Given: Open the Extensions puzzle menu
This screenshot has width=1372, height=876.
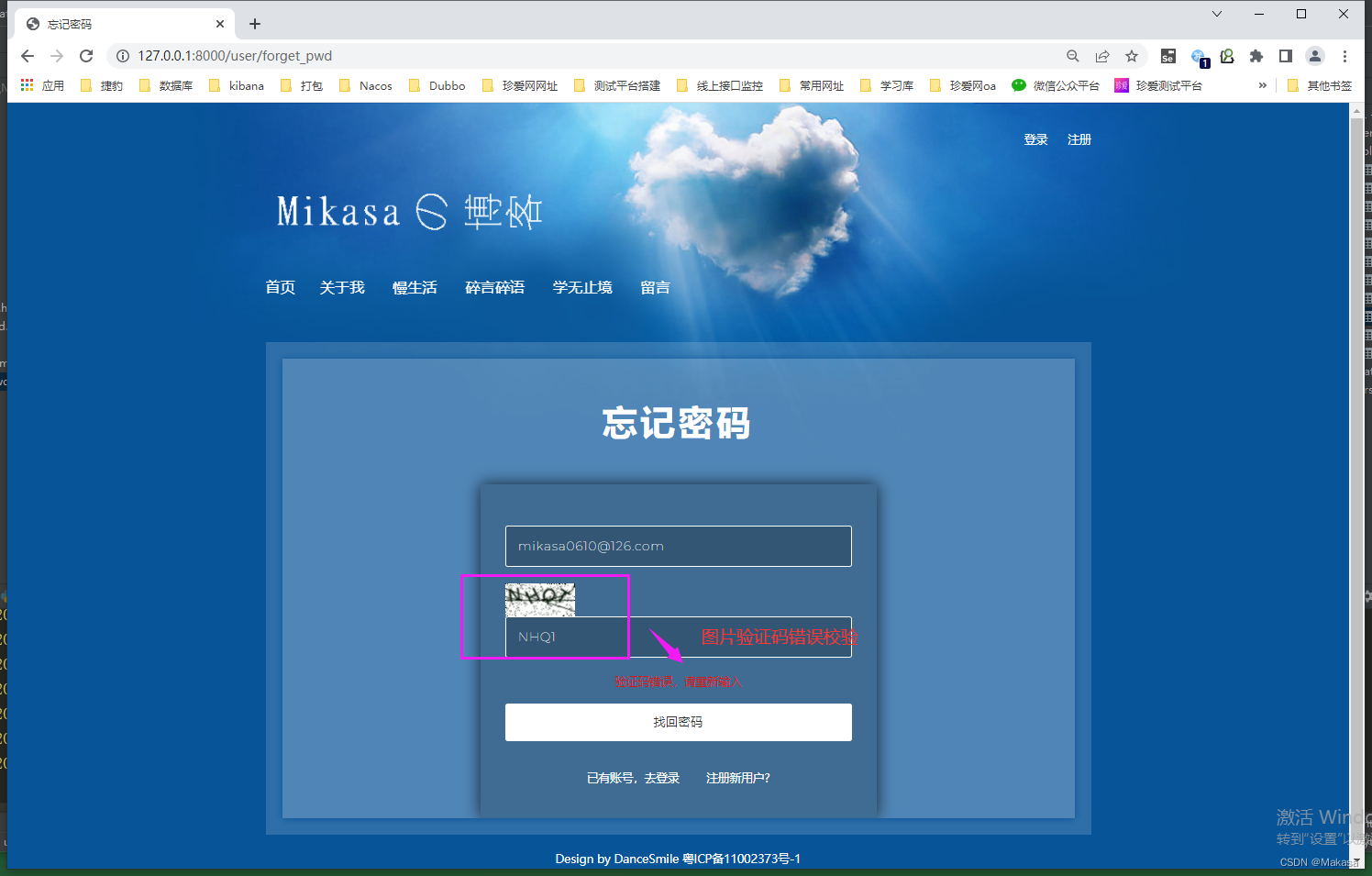Looking at the screenshot, I should coord(1256,56).
